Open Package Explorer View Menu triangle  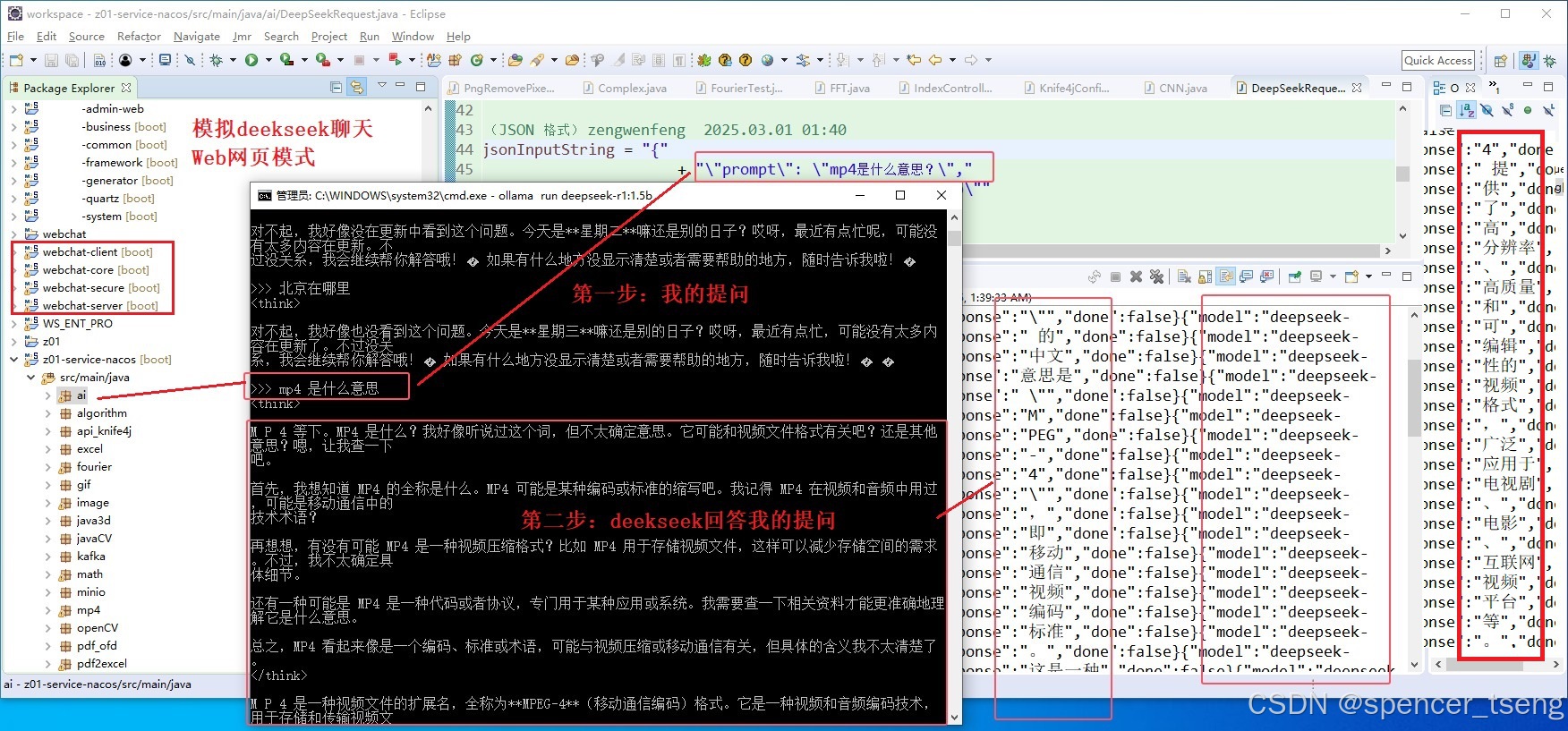point(382,86)
